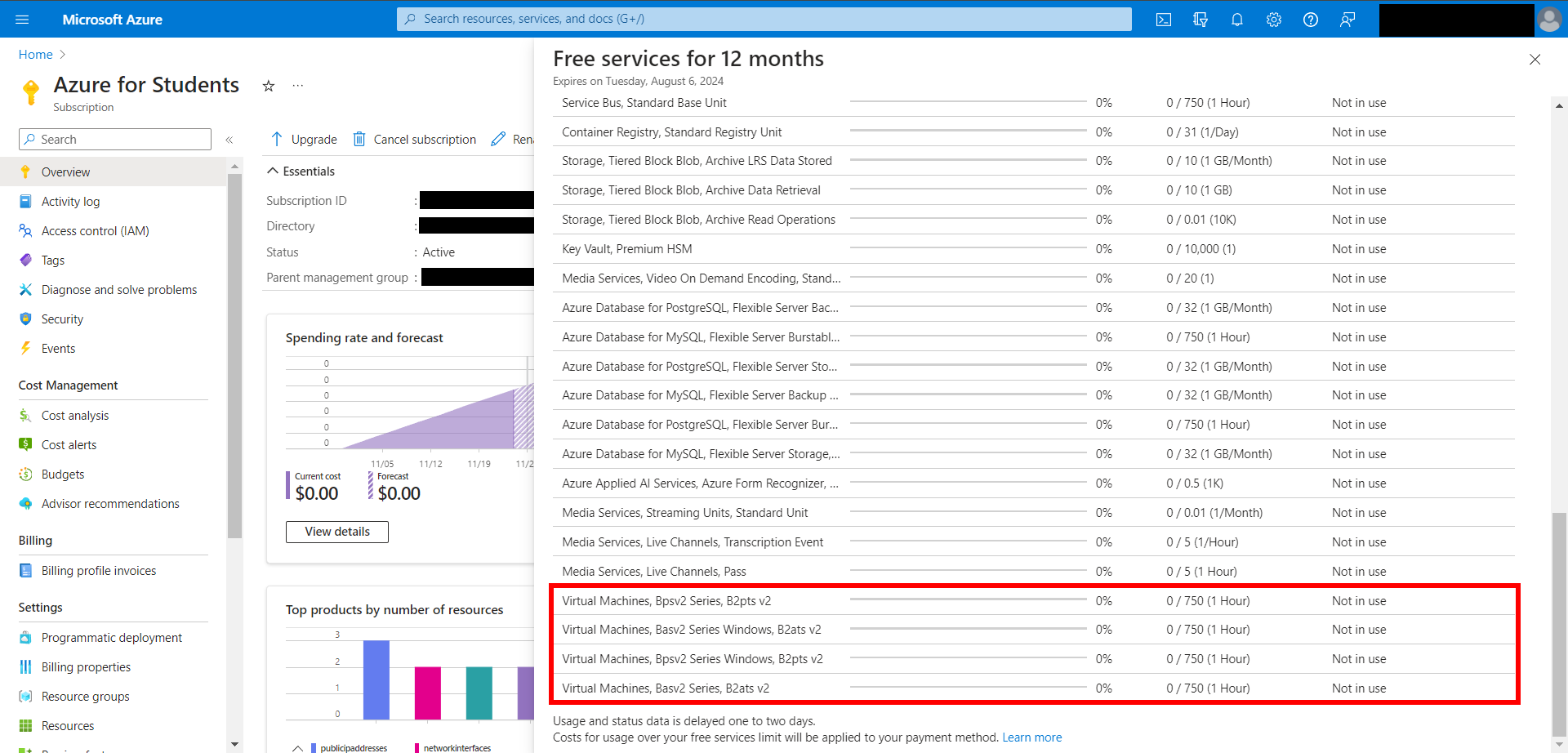Click the Cost analysis icon
The height and width of the screenshot is (753, 1568).
[25, 416]
